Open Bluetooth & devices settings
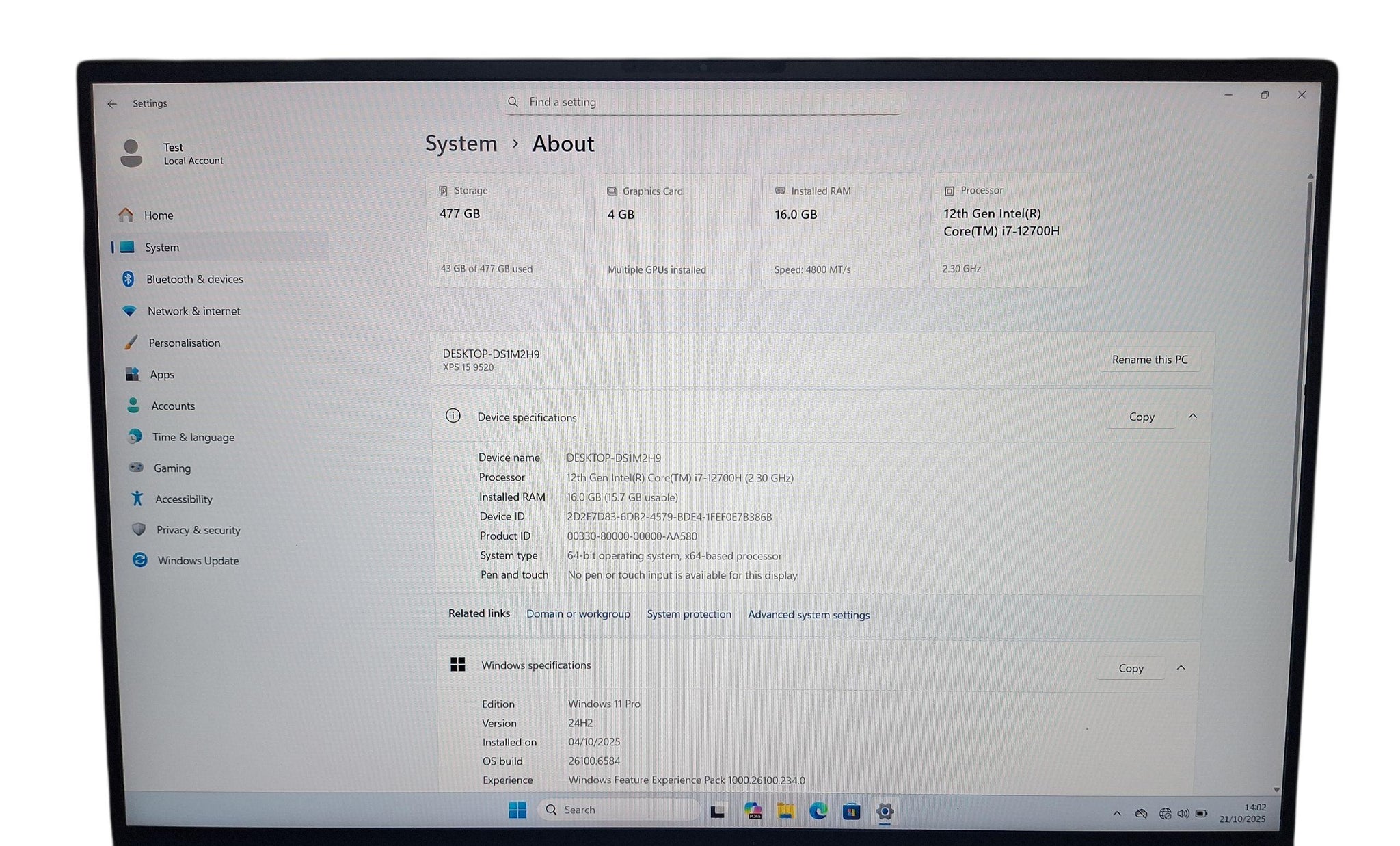Screen dimensions: 1400x846 [x=194, y=279]
